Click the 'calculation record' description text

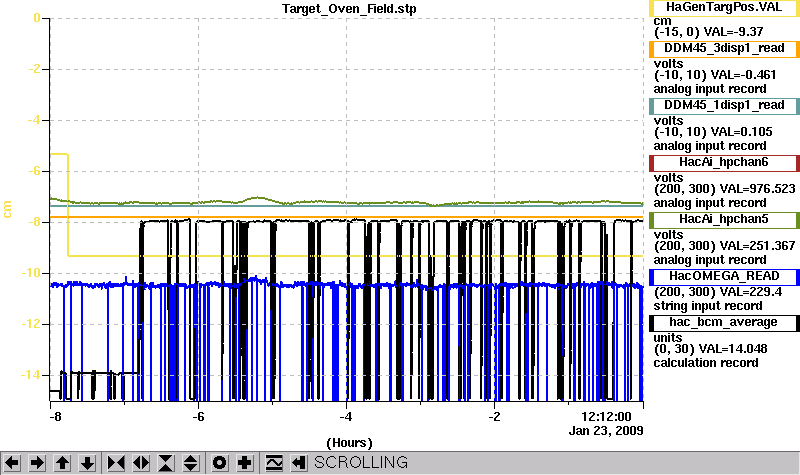[x=706, y=363]
